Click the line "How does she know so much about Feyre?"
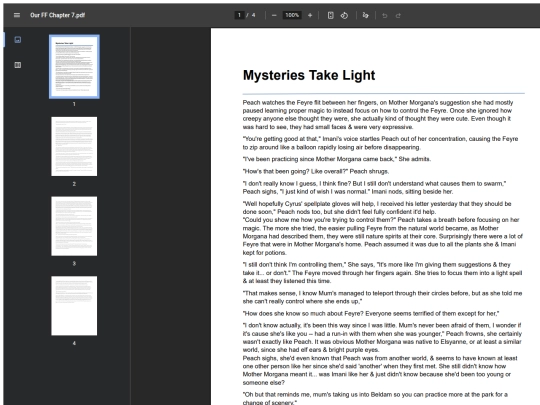540x405 pixels. tap(371, 313)
